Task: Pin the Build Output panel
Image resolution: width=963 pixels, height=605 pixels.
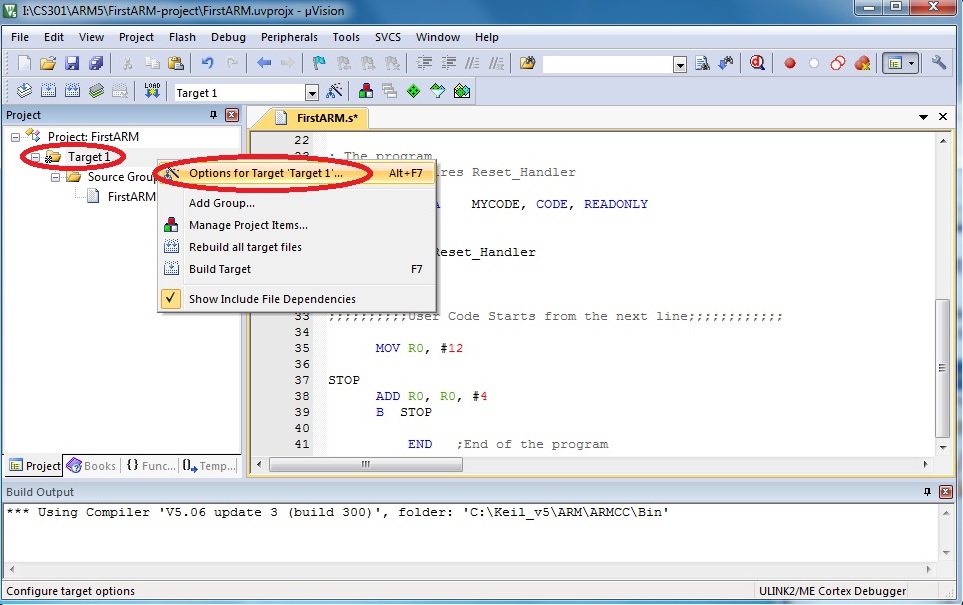Action: pos(927,492)
